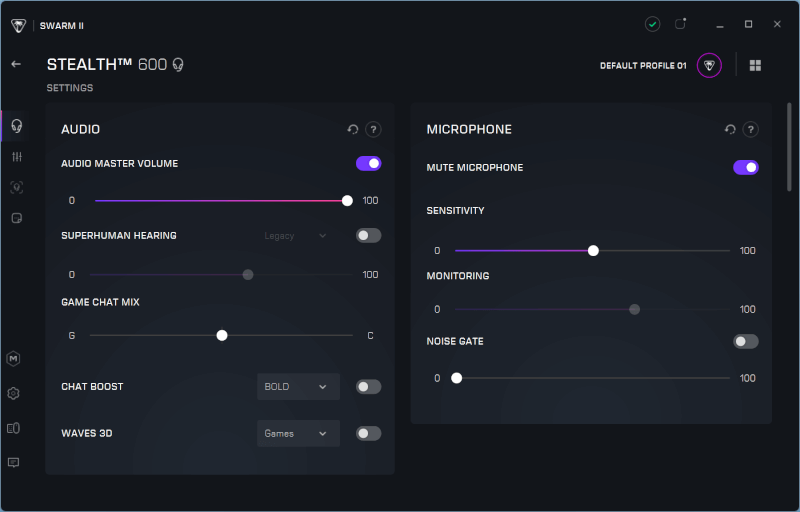800x512 pixels.
Task: Click the Game Chat Mix slider handle
Action: [x=221, y=335]
